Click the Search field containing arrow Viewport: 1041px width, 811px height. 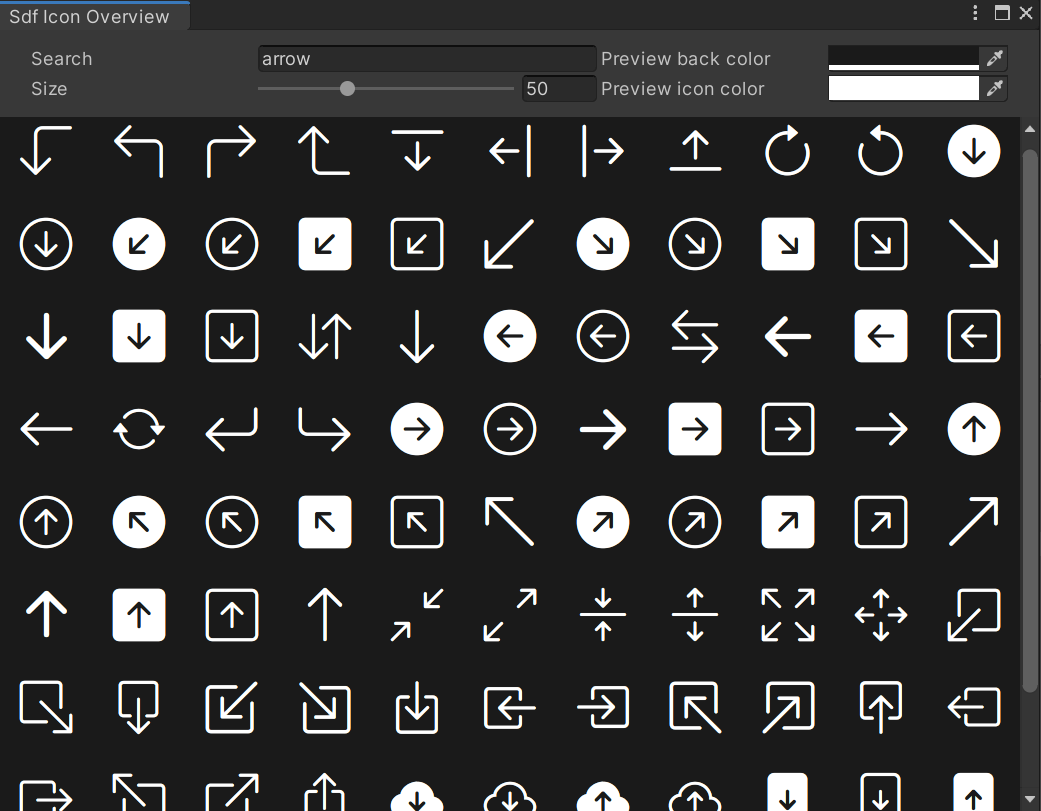click(427, 59)
